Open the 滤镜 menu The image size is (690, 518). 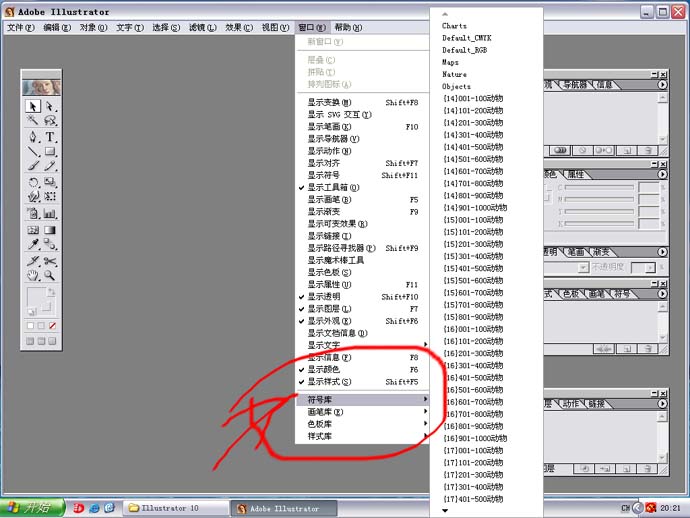pyautogui.click(x=202, y=27)
